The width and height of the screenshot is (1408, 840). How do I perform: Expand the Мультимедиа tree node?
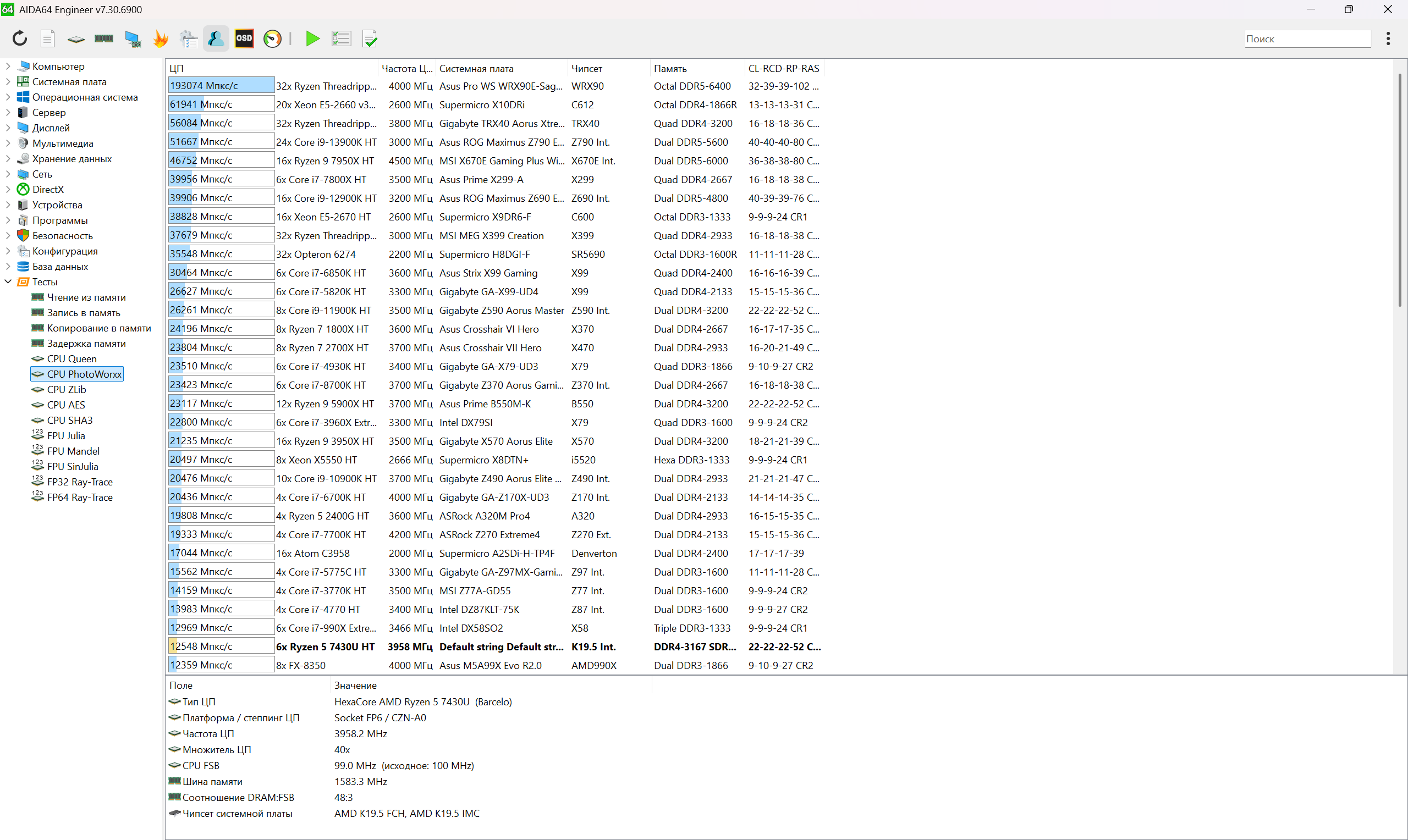8,143
